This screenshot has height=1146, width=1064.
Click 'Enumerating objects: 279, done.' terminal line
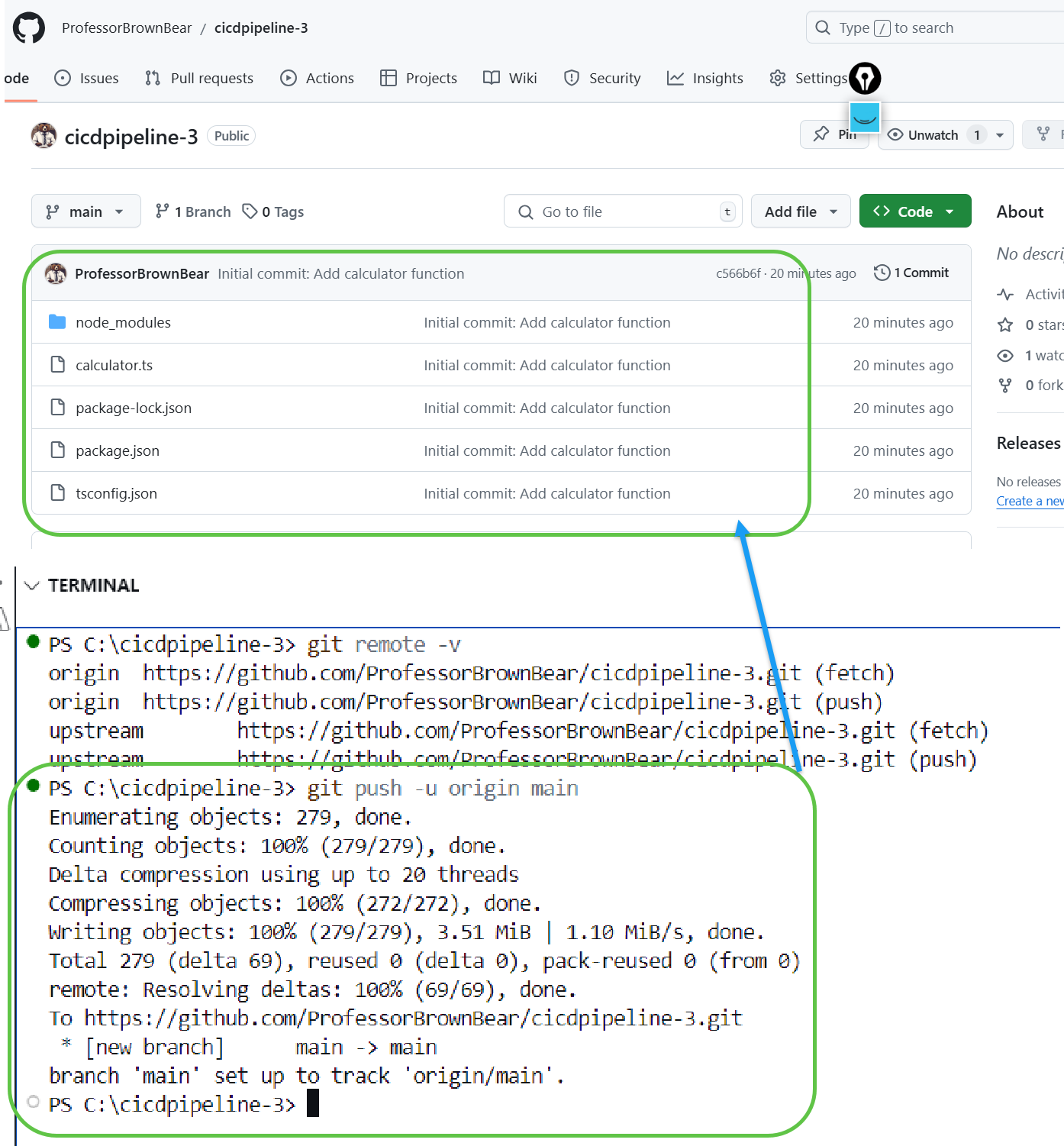tap(231, 817)
